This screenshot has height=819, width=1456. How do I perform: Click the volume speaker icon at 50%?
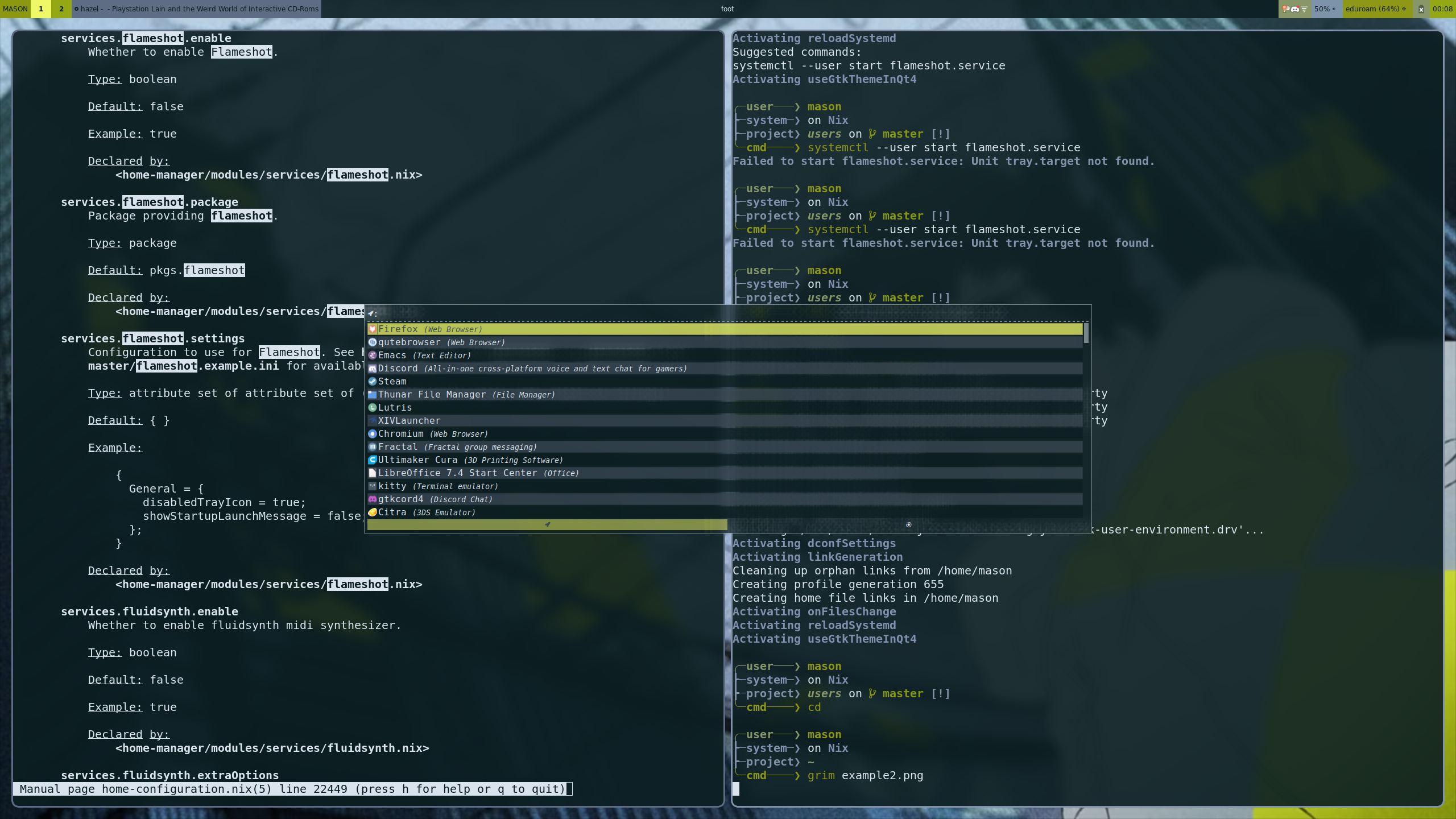point(1334,9)
